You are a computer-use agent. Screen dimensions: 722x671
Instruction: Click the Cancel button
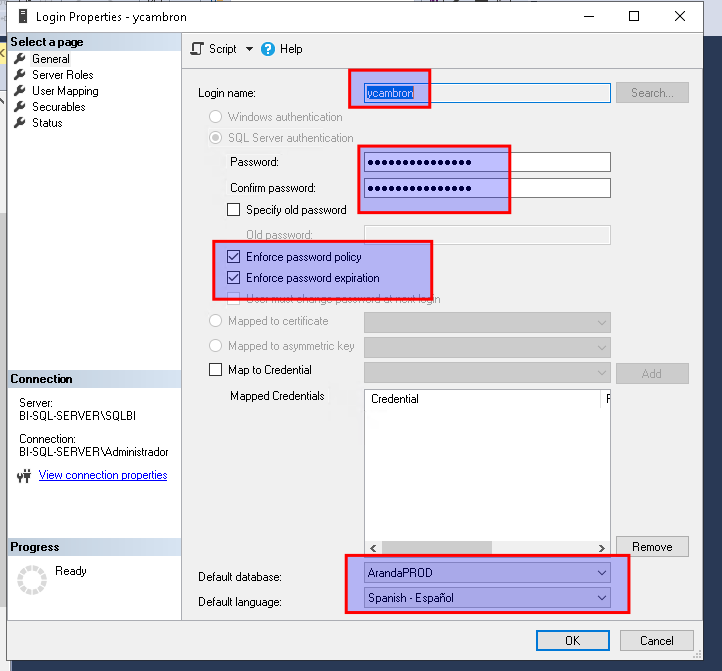point(656,640)
